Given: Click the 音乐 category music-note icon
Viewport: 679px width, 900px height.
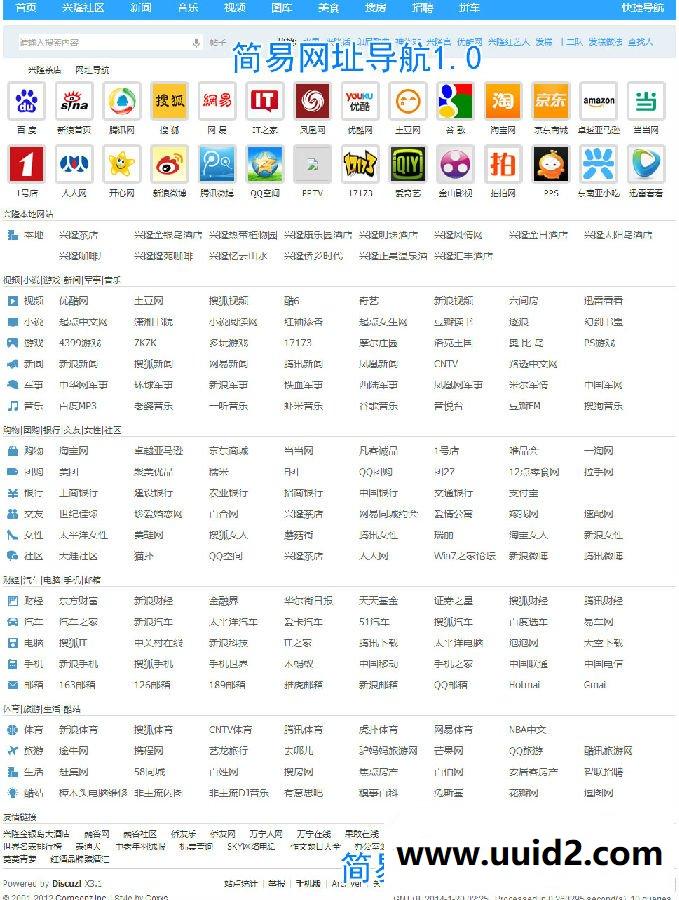Looking at the screenshot, I should 13,406.
